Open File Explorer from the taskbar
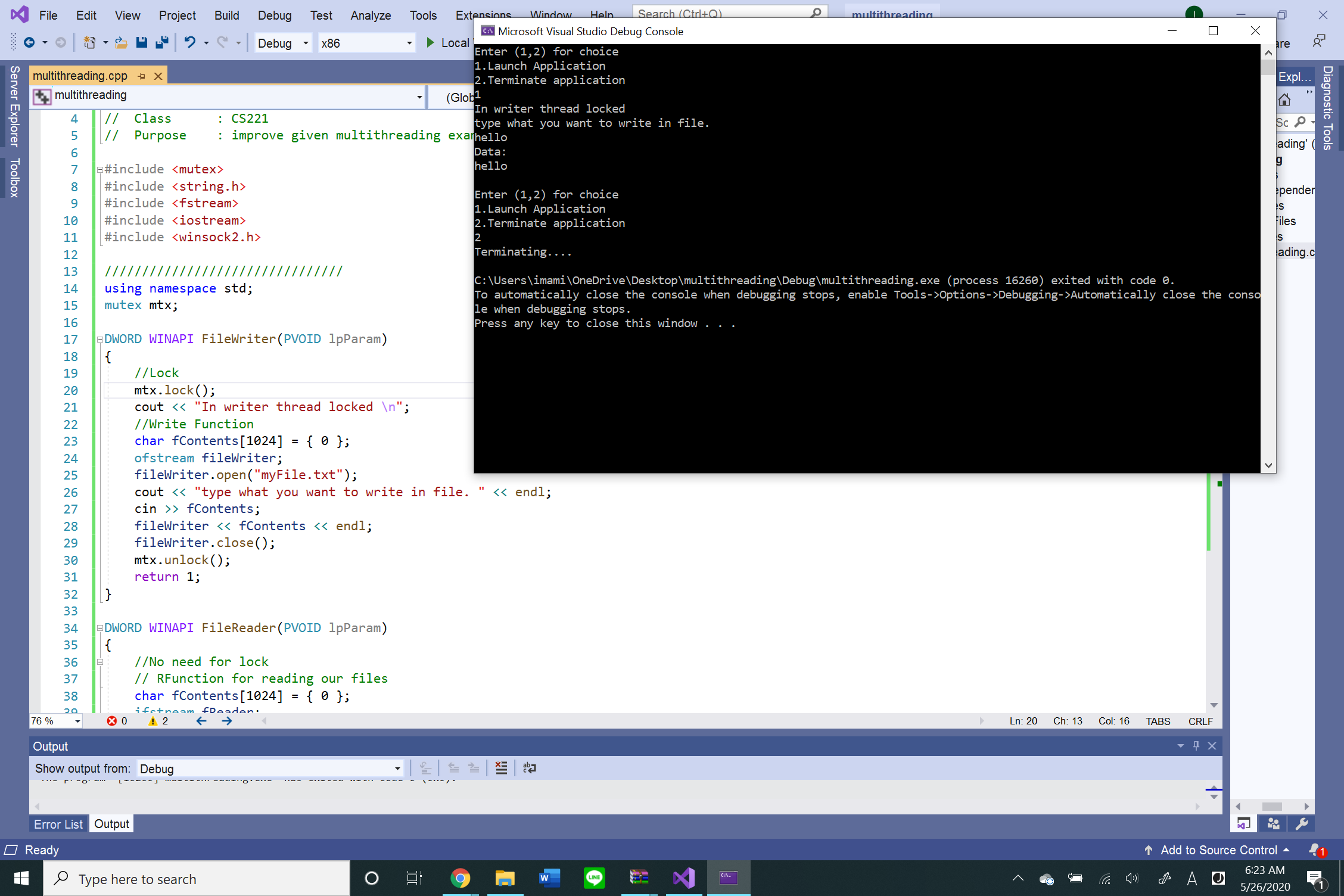This screenshot has height=896, width=1344. click(x=505, y=878)
